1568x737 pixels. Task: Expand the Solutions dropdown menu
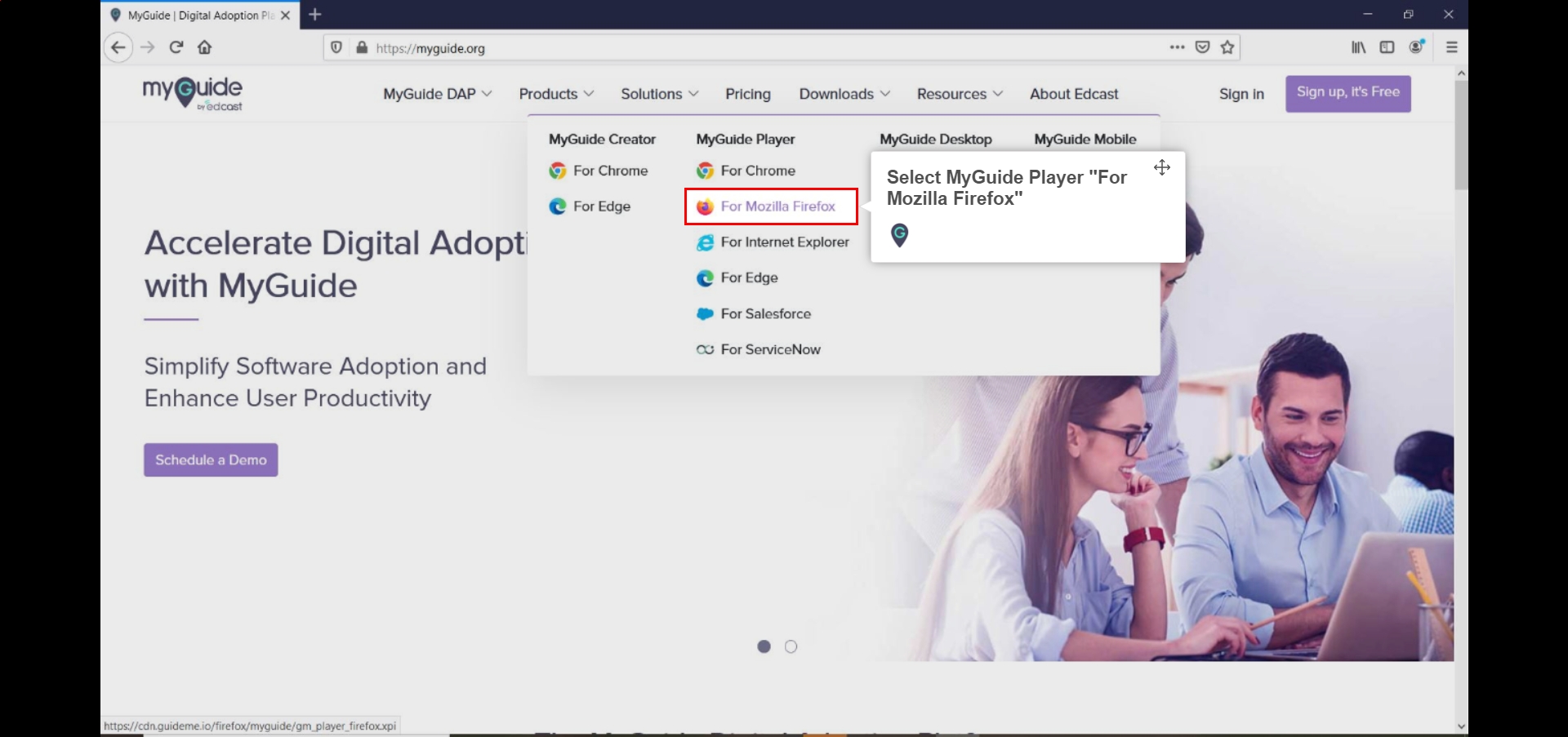660,94
